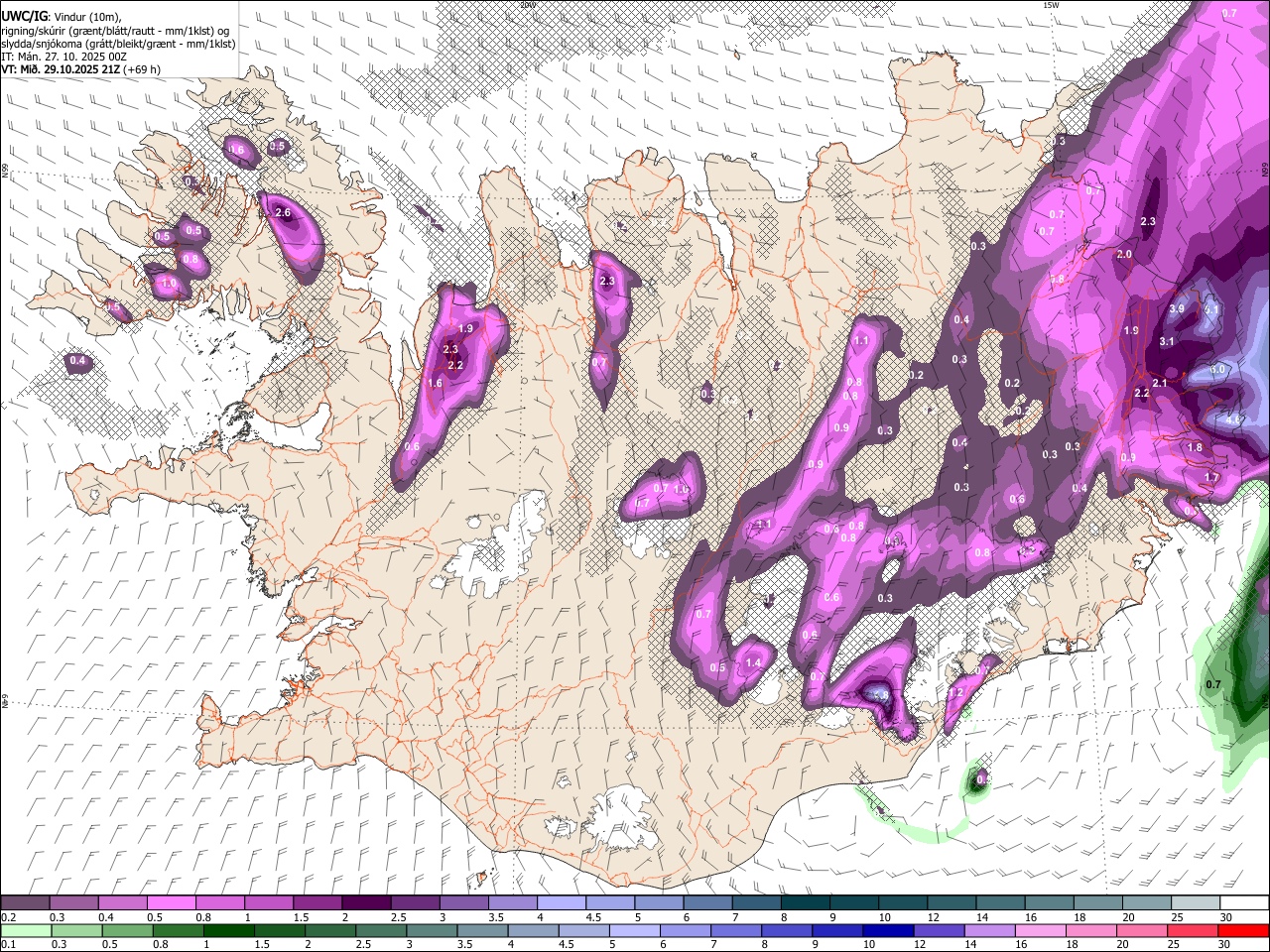This screenshot has width=1270, height=952.
Task: Click the '20W' longitude label at top
Action: click(527, 4)
